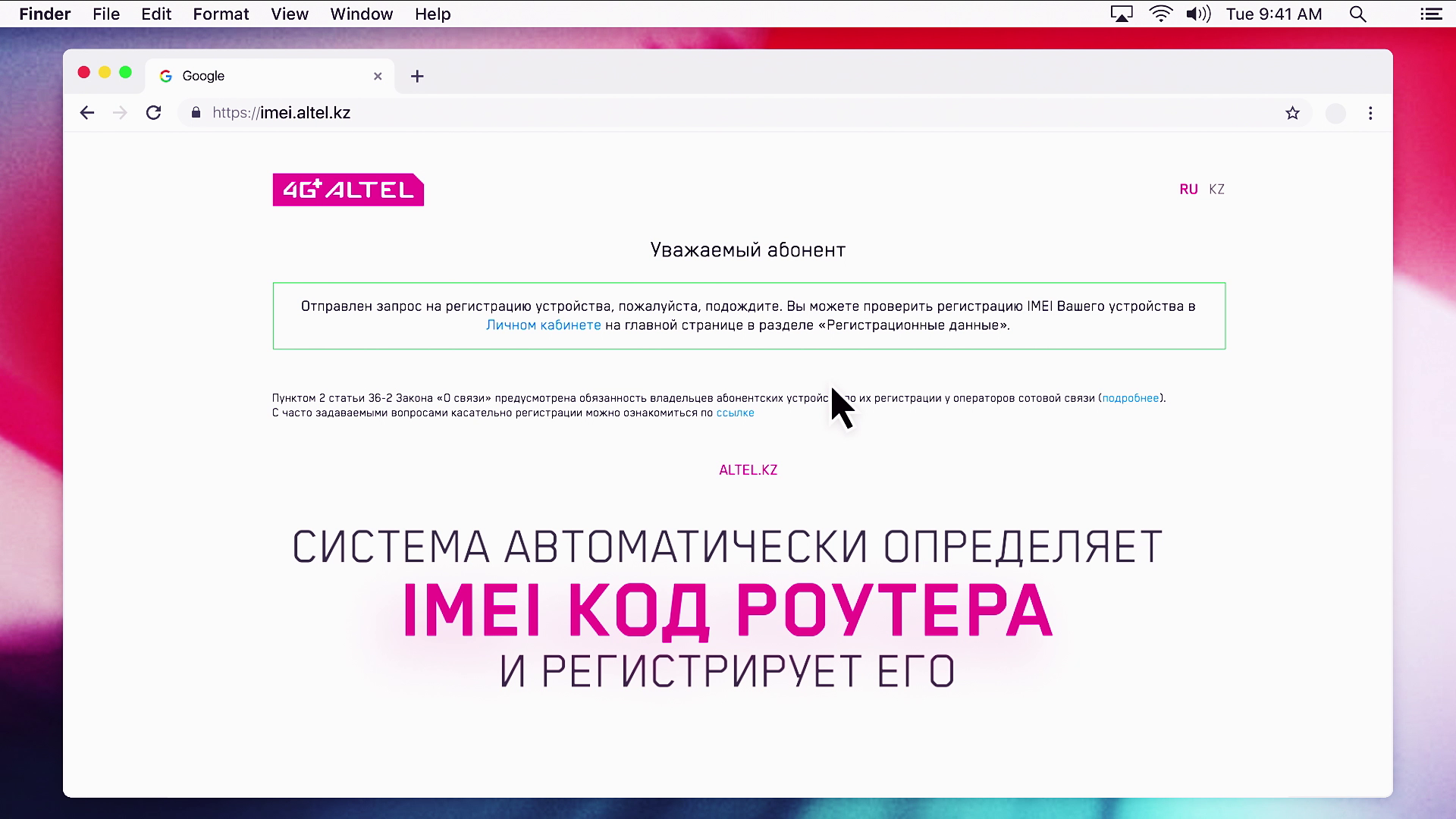Click the подробнее link
1456x819 pixels.
[x=1130, y=398]
